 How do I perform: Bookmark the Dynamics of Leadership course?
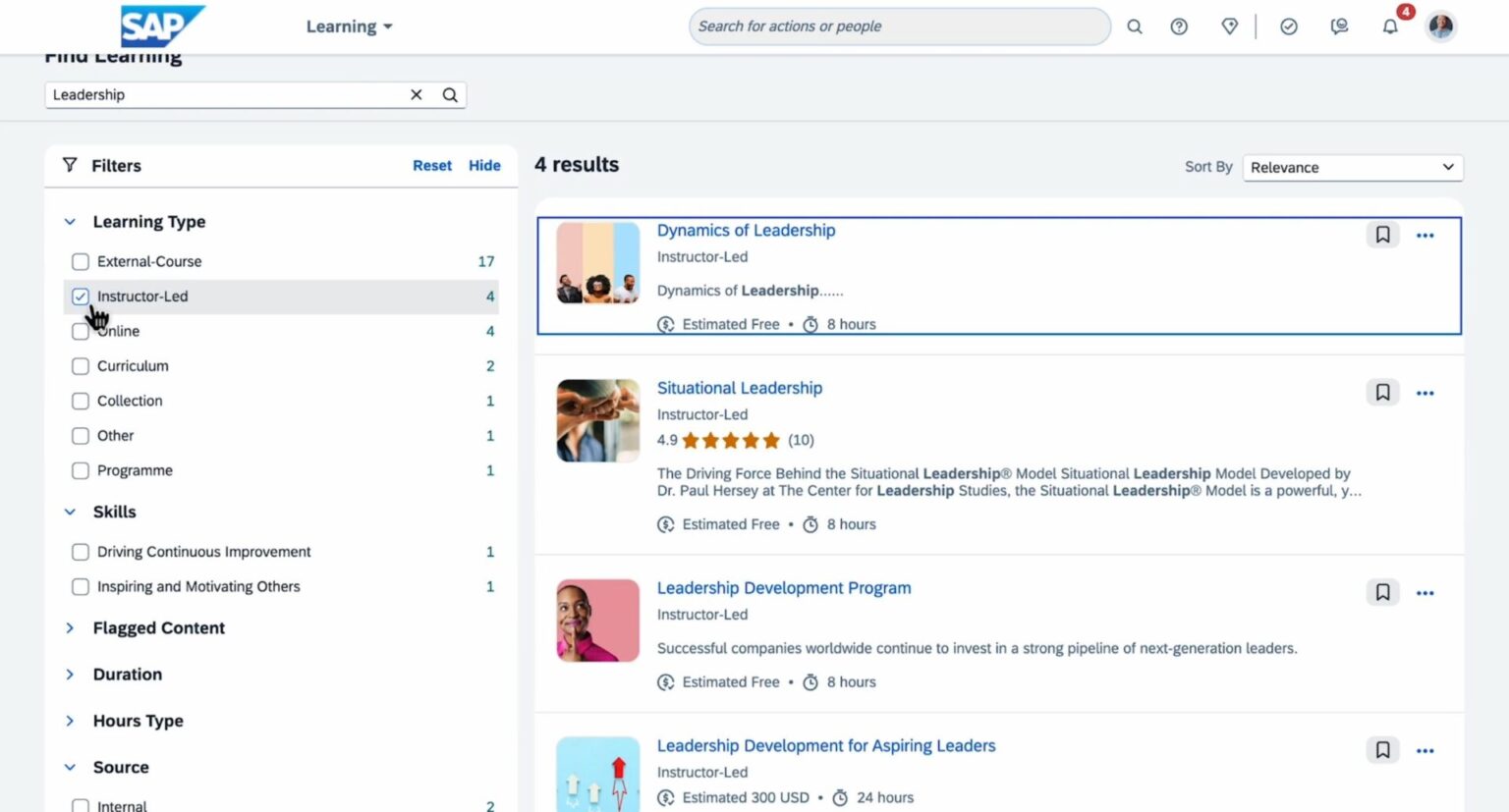[1382, 235]
